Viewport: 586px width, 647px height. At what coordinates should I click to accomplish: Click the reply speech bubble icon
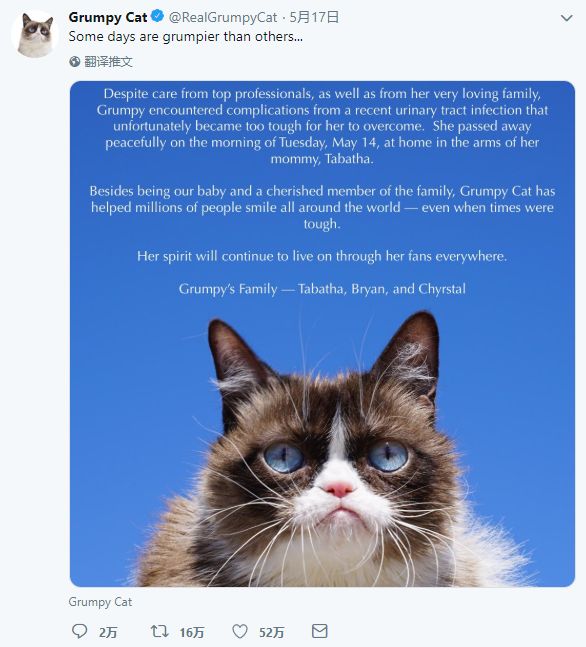[x=79, y=631]
